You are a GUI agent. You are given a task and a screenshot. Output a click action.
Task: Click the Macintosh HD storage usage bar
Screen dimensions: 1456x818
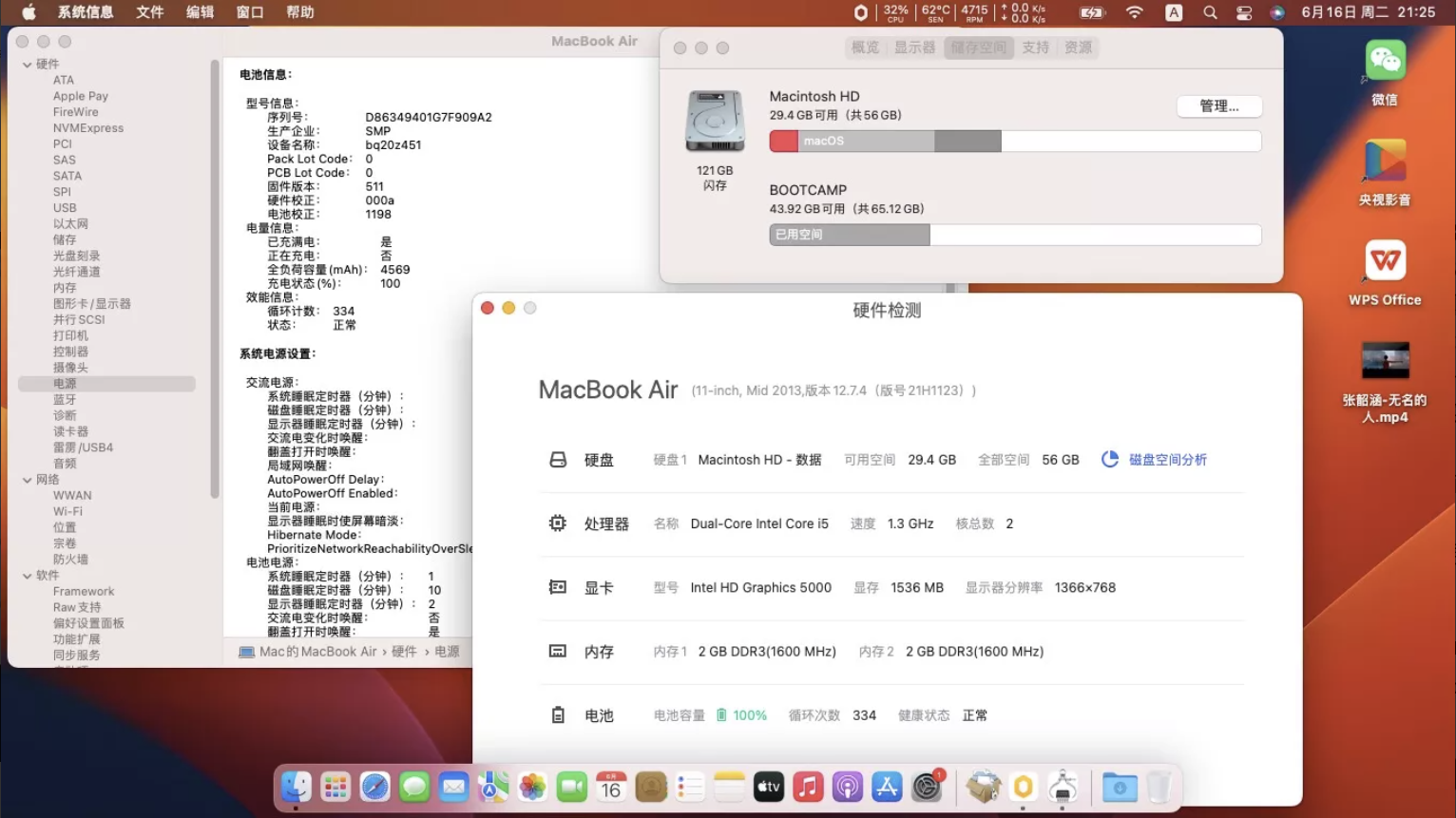click(x=1015, y=142)
